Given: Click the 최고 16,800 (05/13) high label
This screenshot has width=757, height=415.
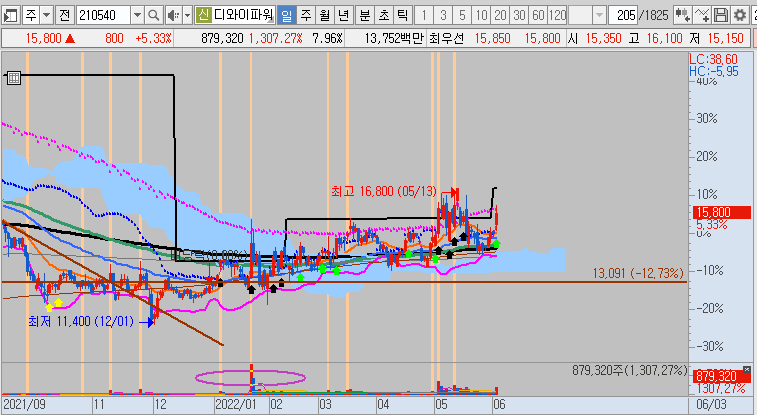Looking at the screenshot, I should point(384,192).
